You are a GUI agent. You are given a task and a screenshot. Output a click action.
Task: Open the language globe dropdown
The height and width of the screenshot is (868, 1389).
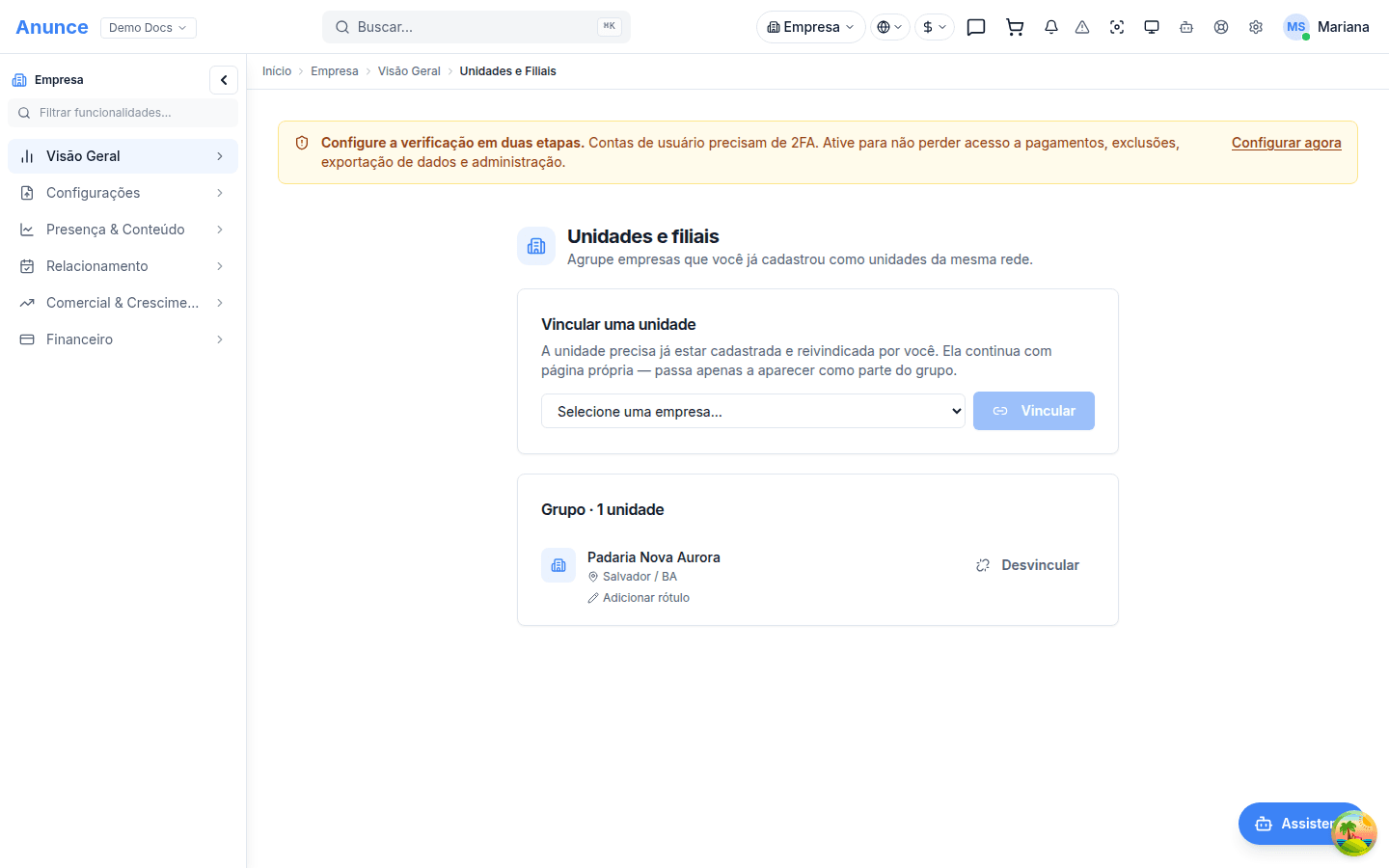(889, 27)
